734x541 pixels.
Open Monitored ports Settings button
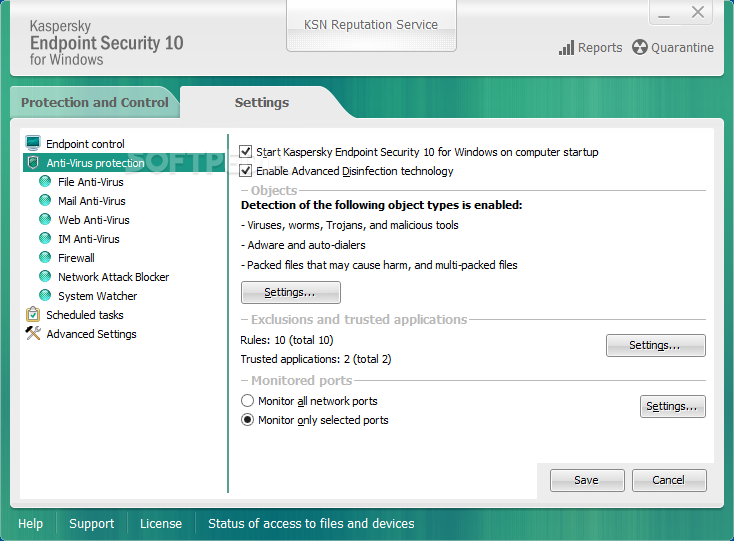tap(673, 406)
